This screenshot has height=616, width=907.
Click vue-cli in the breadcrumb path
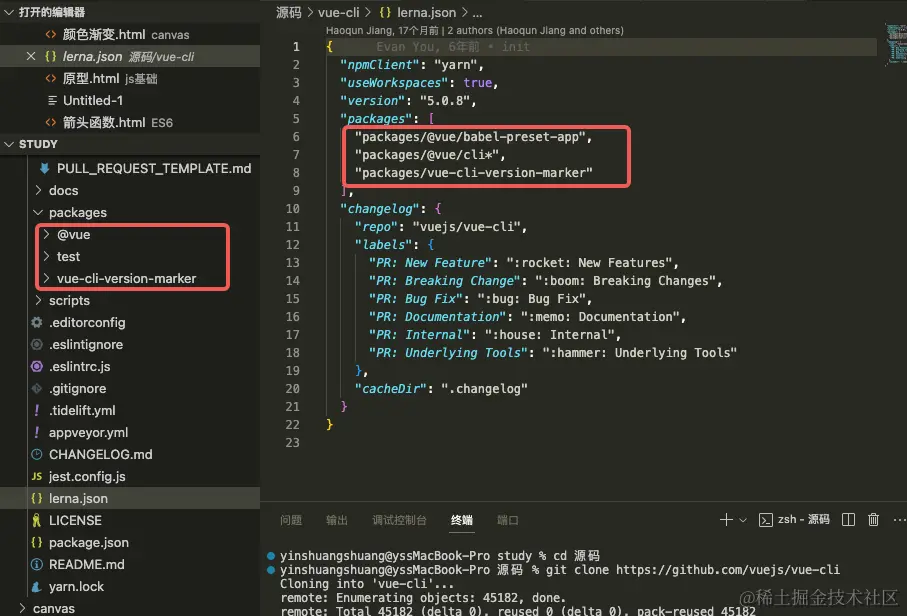[x=338, y=12]
